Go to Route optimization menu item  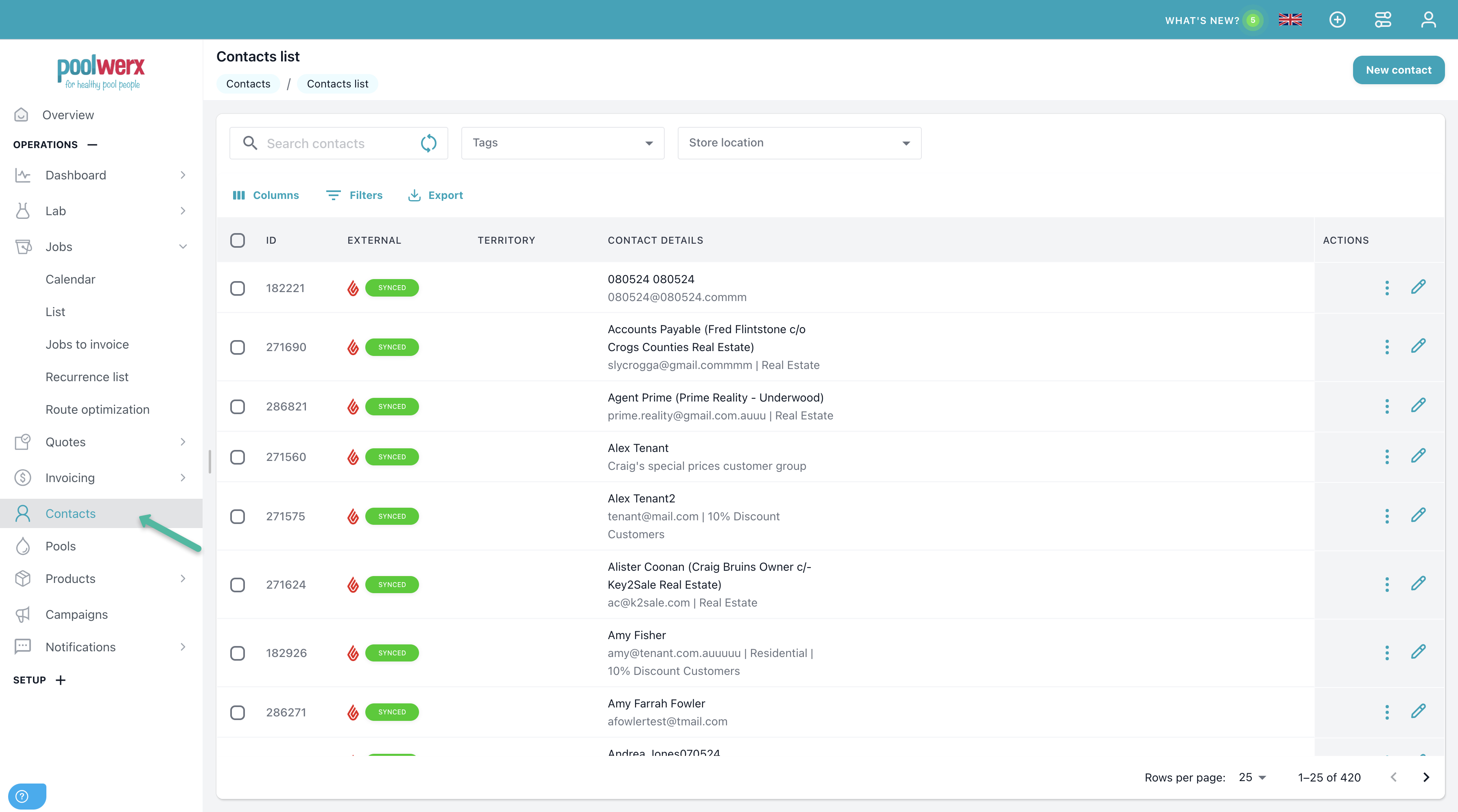[x=97, y=409]
